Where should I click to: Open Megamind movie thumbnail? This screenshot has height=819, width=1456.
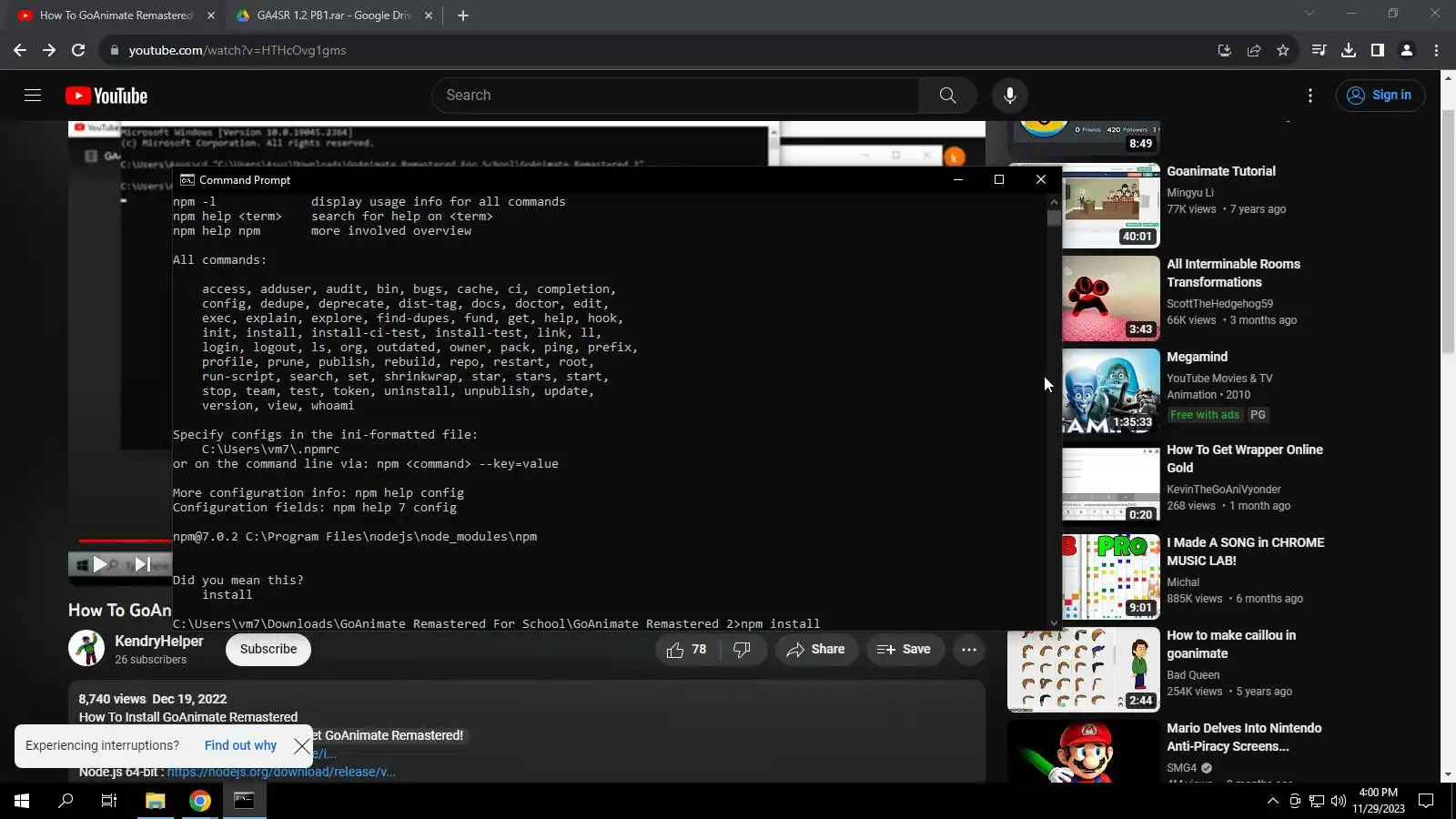point(1111,391)
